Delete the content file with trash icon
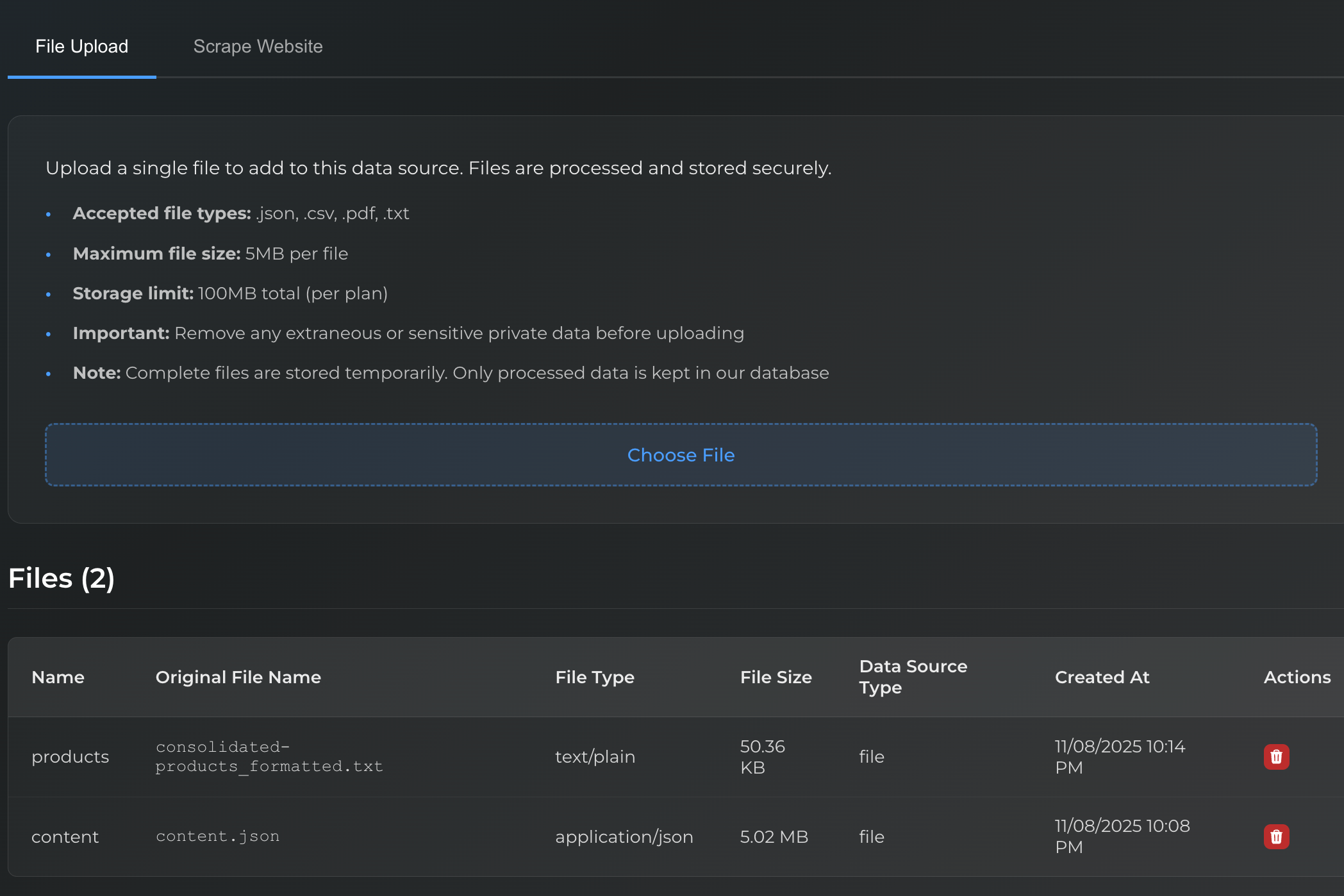The image size is (1344, 896). [1276, 836]
